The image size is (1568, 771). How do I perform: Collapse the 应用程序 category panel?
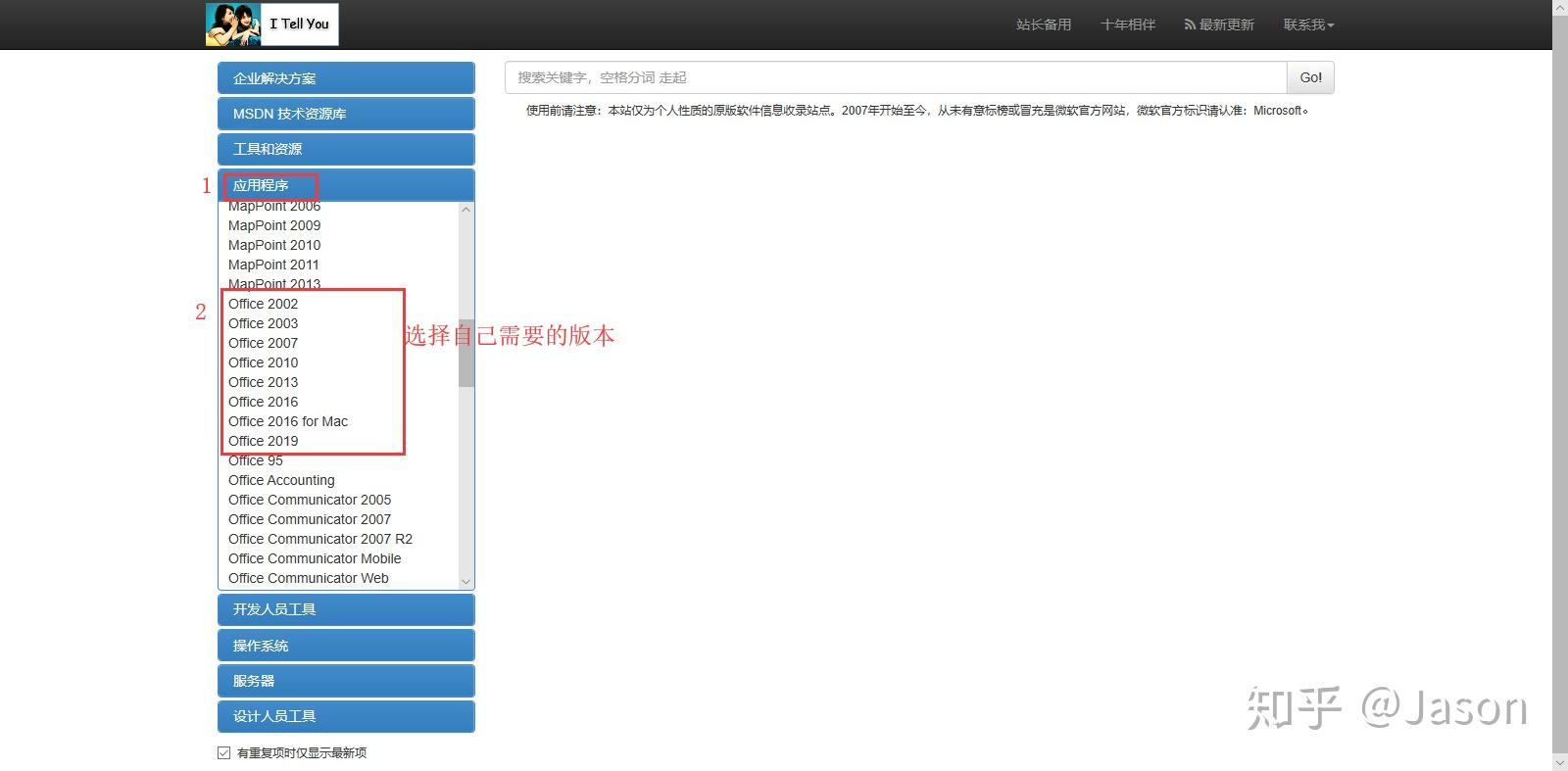click(x=346, y=185)
